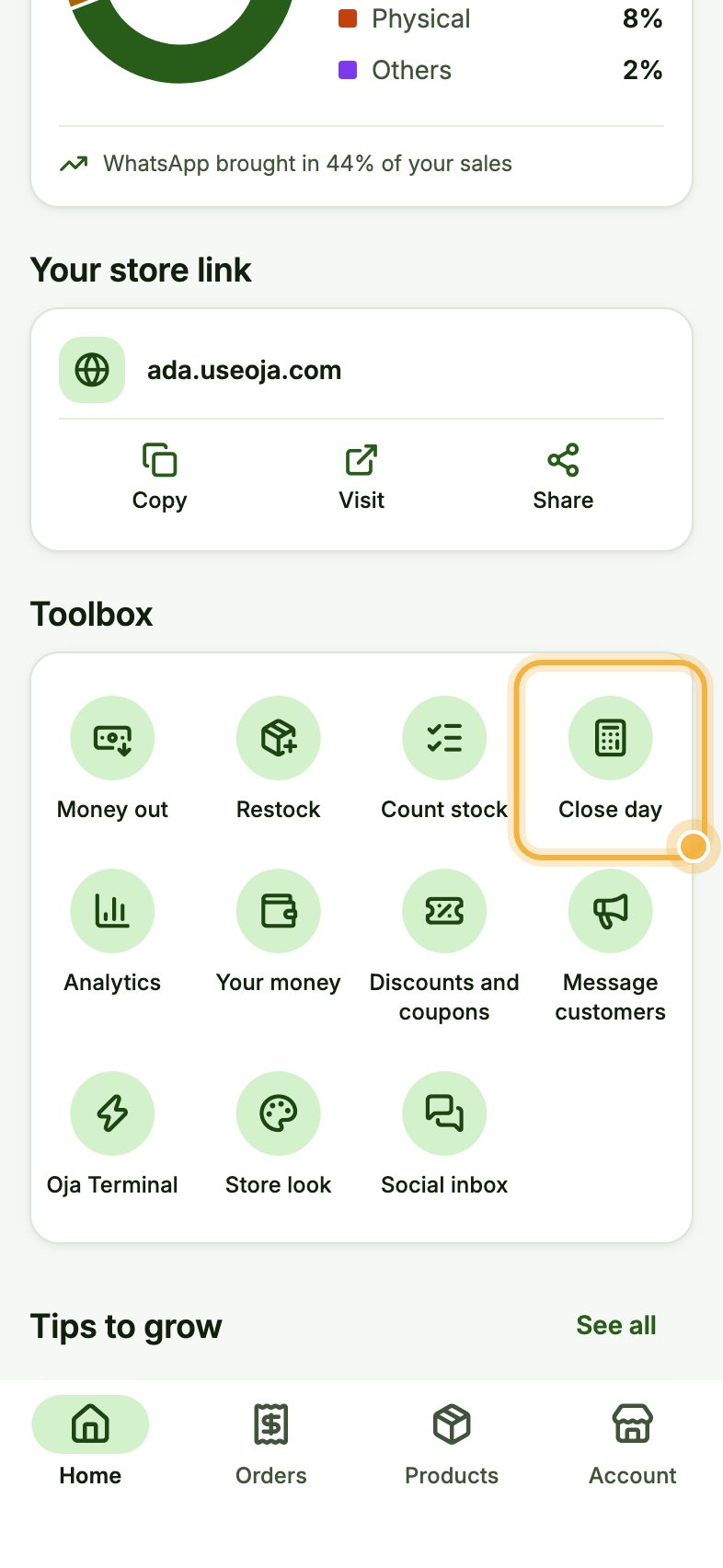Launch the Oja Terminal tool

pos(112,1135)
